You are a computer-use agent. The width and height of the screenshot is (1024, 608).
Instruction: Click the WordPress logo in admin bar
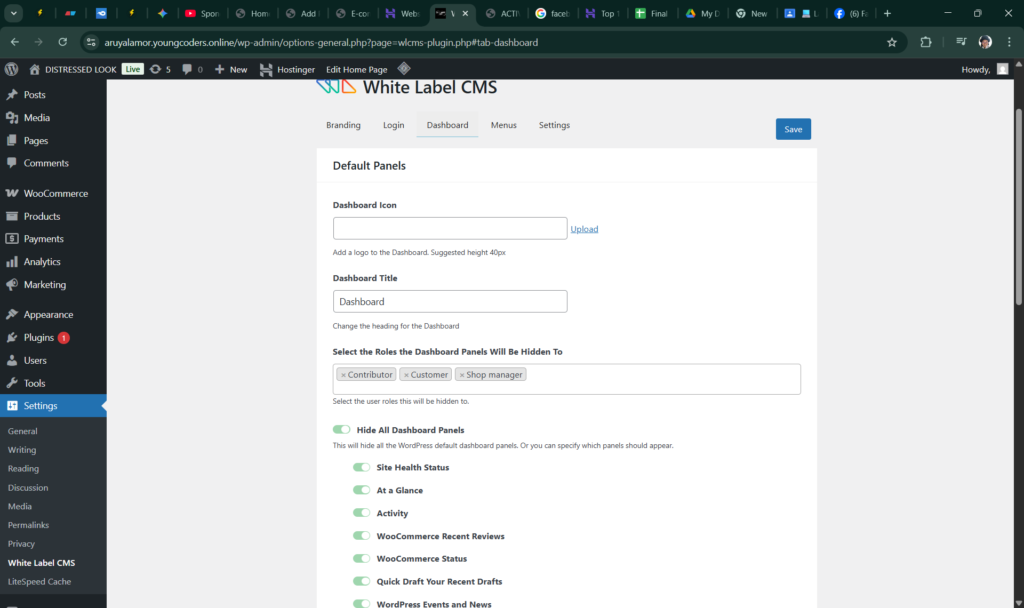pos(12,69)
